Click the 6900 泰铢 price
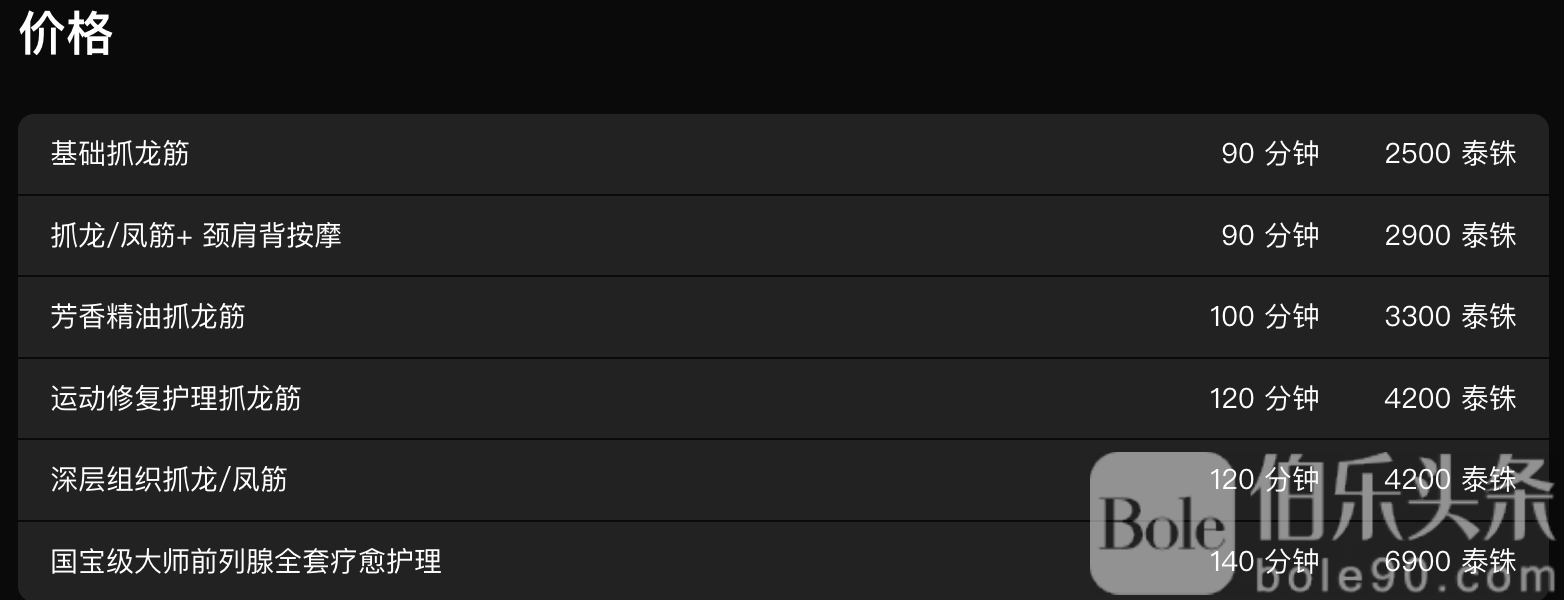 point(1450,561)
